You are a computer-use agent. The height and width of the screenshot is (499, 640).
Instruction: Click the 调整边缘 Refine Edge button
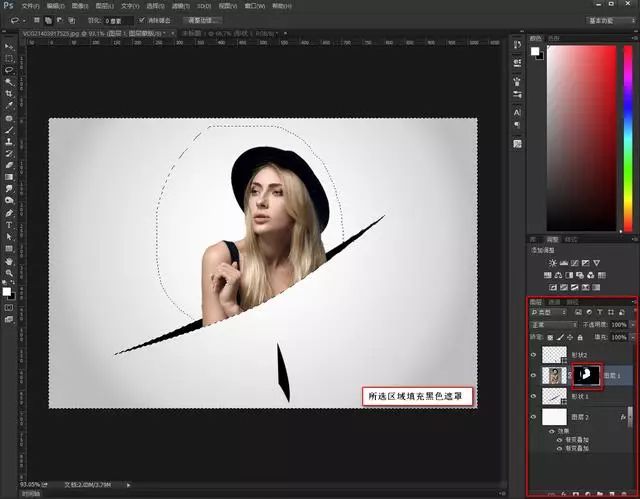tap(202, 20)
